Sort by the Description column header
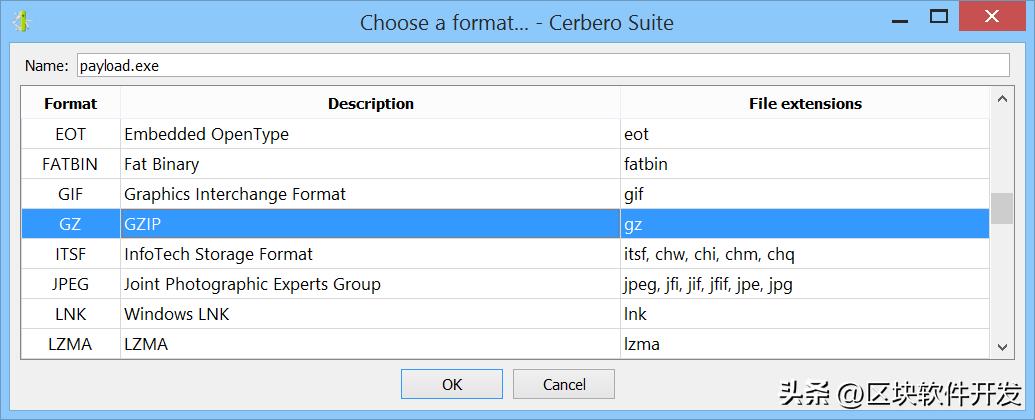This screenshot has width=1035, height=420. 370,103
